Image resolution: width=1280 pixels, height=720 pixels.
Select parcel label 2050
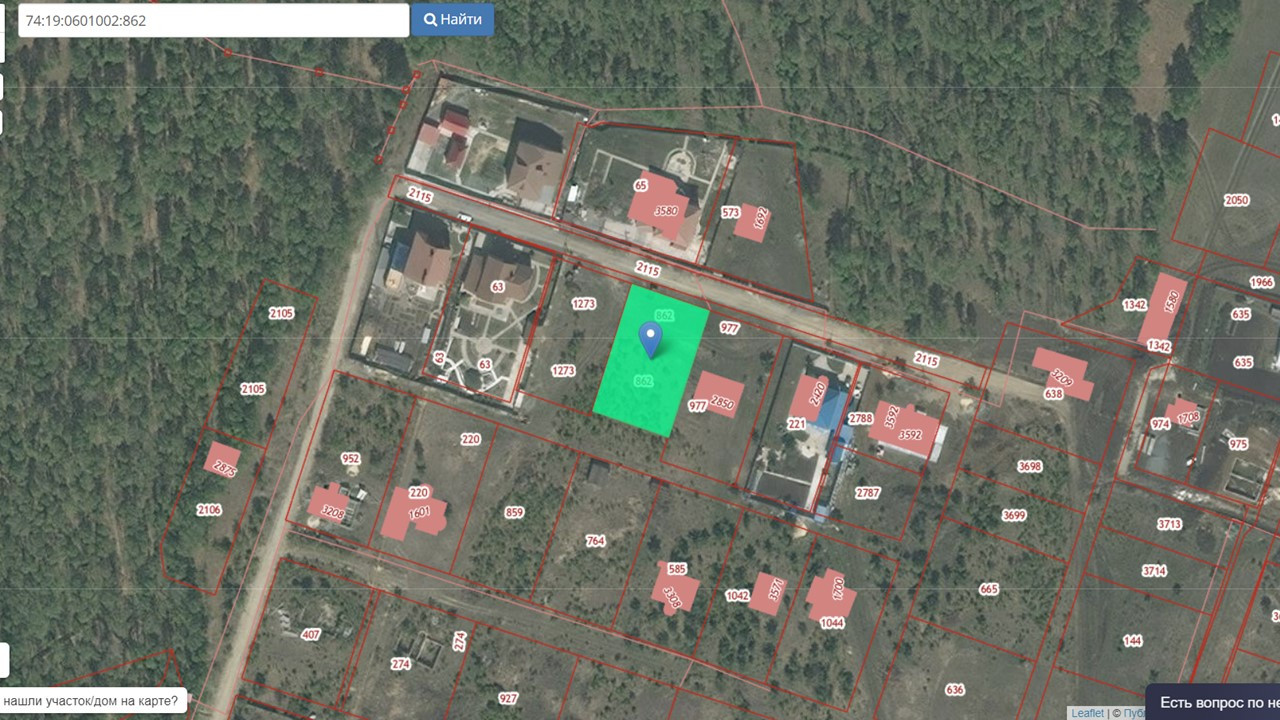[x=1237, y=200]
